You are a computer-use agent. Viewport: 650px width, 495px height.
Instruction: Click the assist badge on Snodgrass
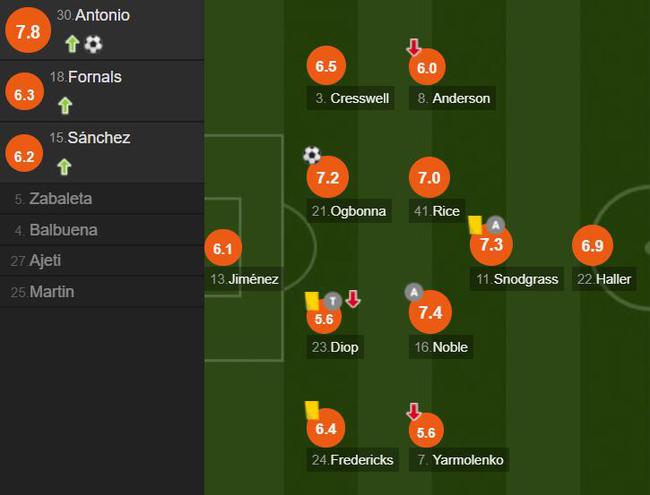tap(495, 225)
